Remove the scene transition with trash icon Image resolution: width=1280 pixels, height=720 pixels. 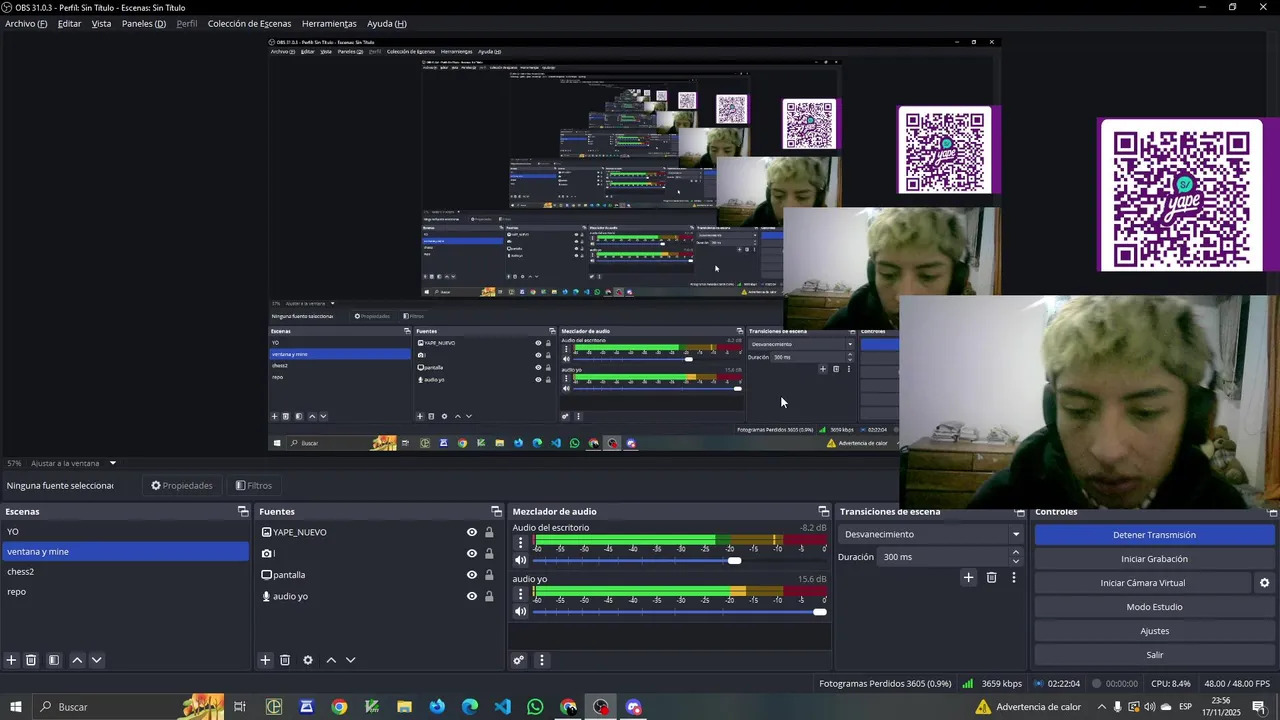[x=992, y=577]
